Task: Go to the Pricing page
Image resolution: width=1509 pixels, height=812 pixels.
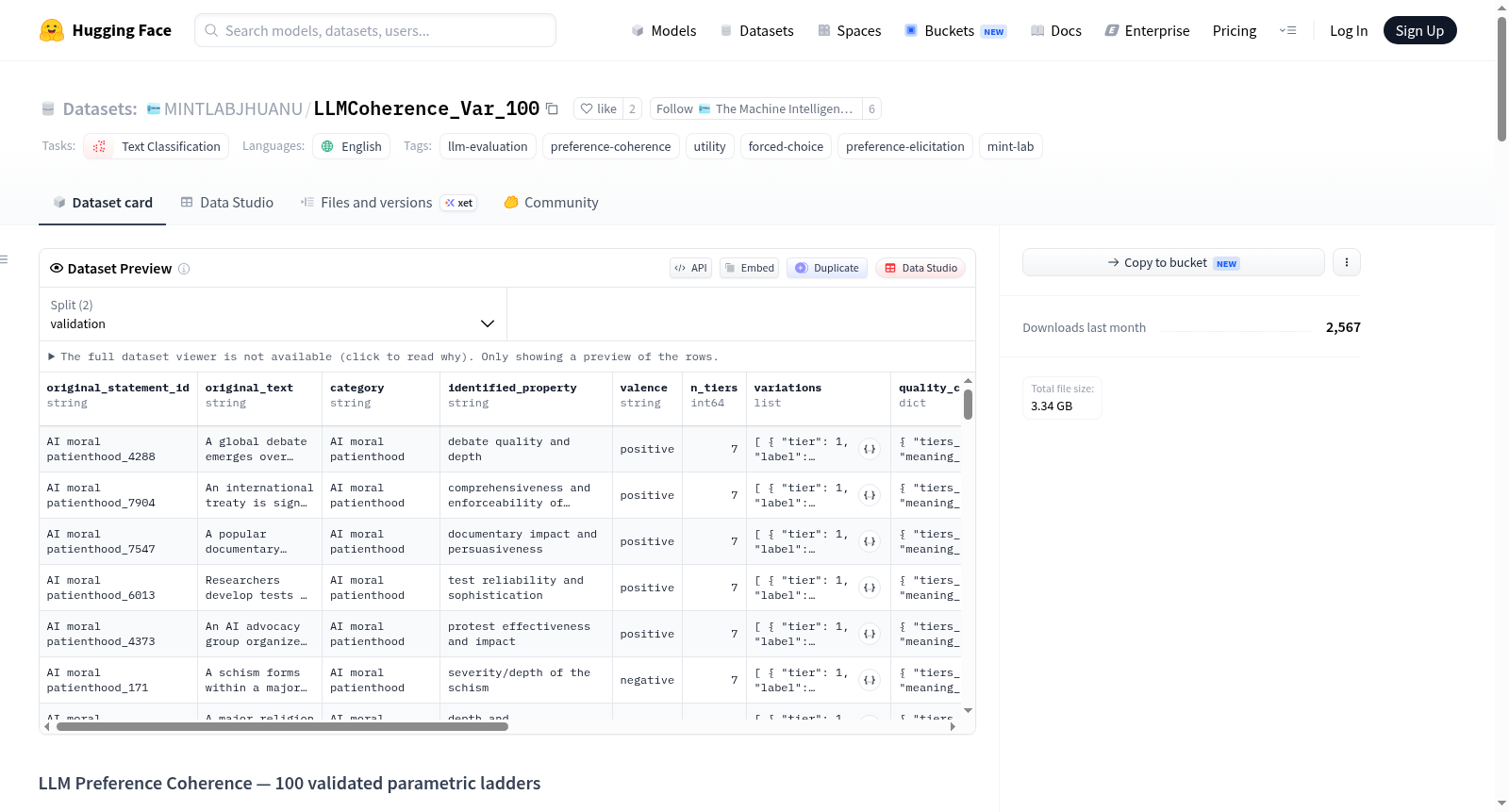Action: [1235, 31]
